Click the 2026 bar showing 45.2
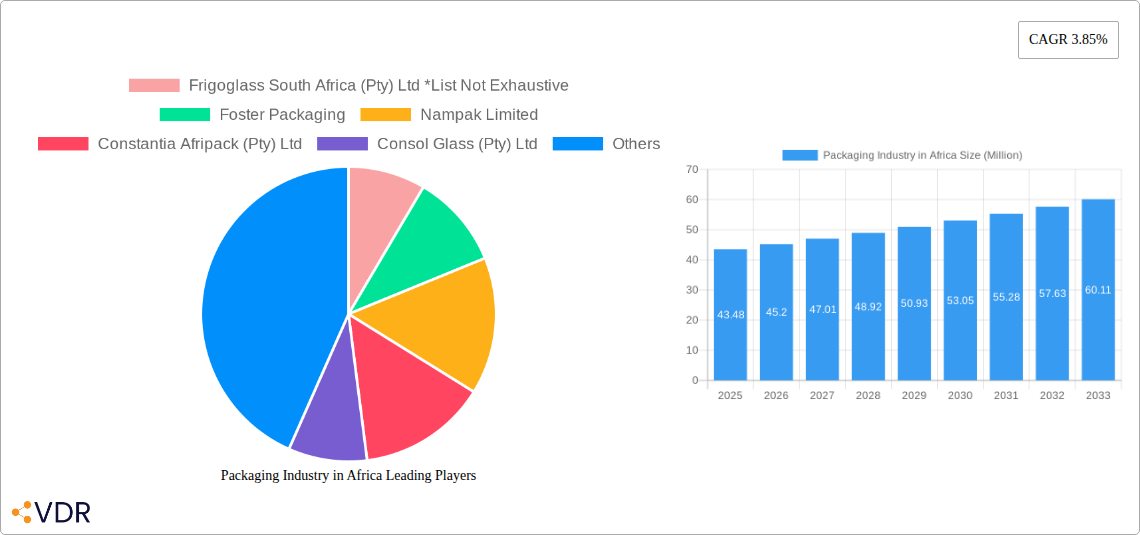This screenshot has height=535, width=1140. coord(776,312)
